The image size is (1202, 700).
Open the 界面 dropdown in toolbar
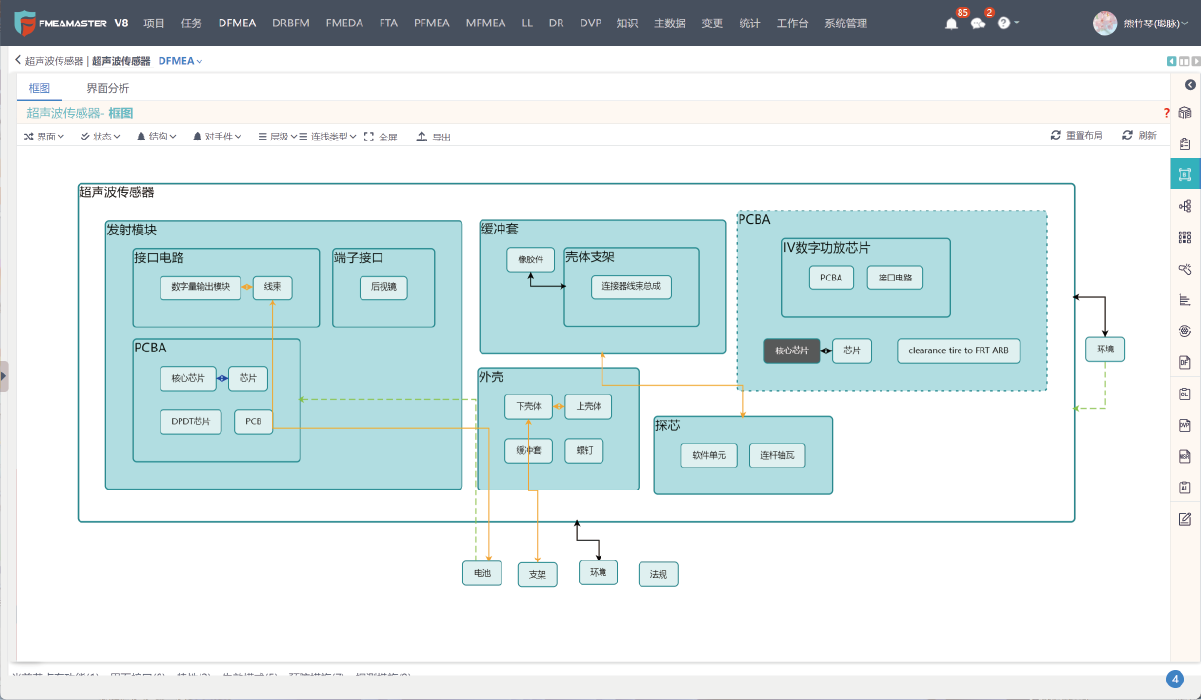44,136
